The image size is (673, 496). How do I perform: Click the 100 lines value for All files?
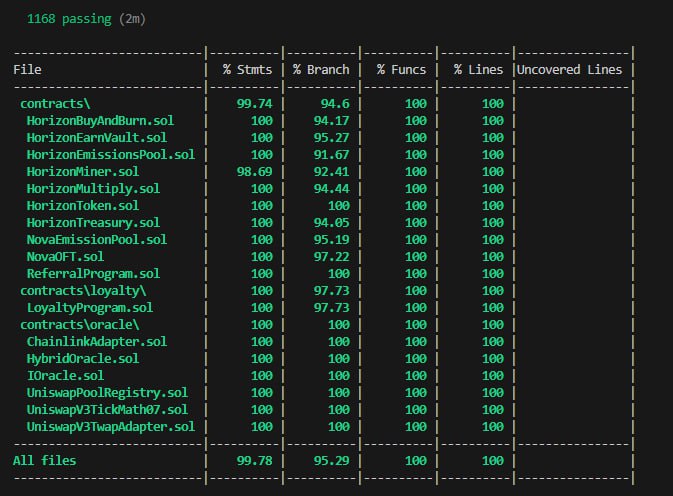pyautogui.click(x=493, y=460)
